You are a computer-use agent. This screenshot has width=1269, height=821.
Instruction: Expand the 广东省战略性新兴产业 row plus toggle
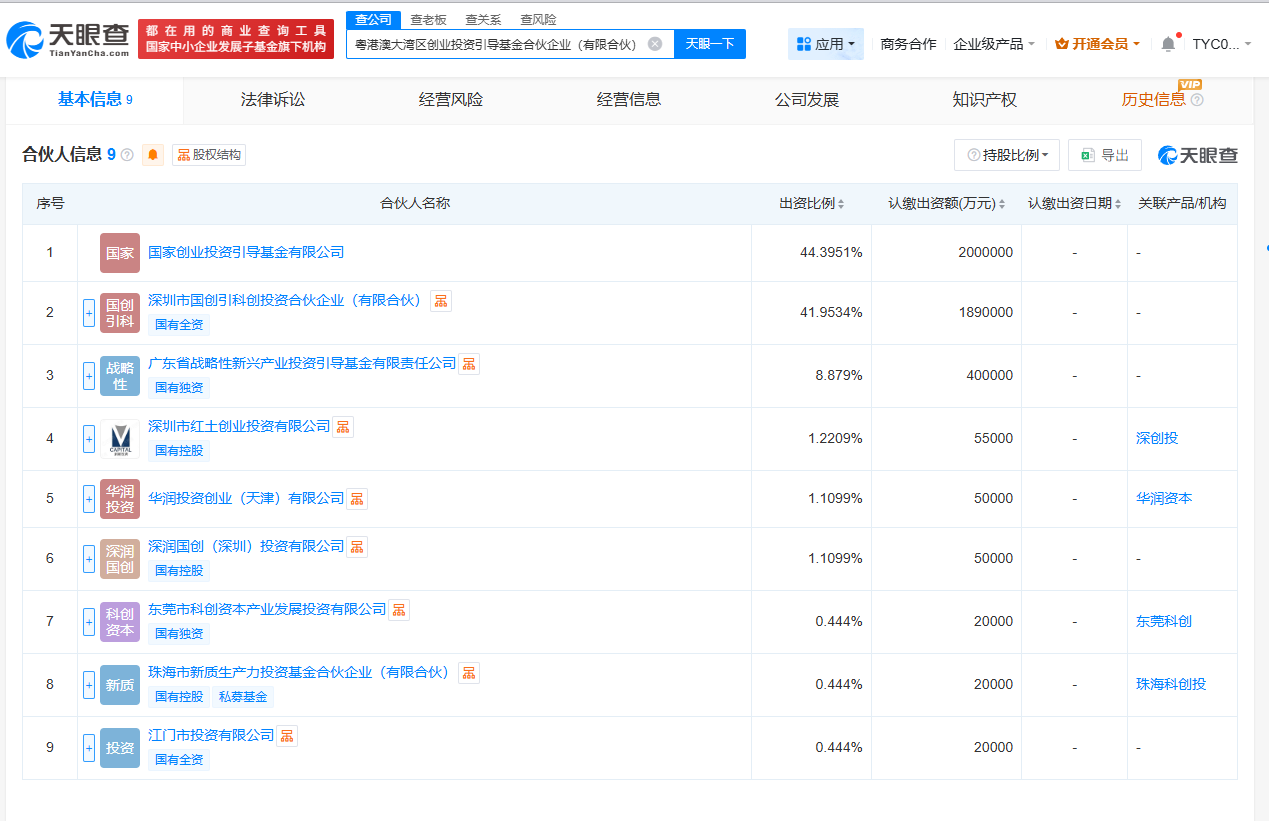(89, 376)
